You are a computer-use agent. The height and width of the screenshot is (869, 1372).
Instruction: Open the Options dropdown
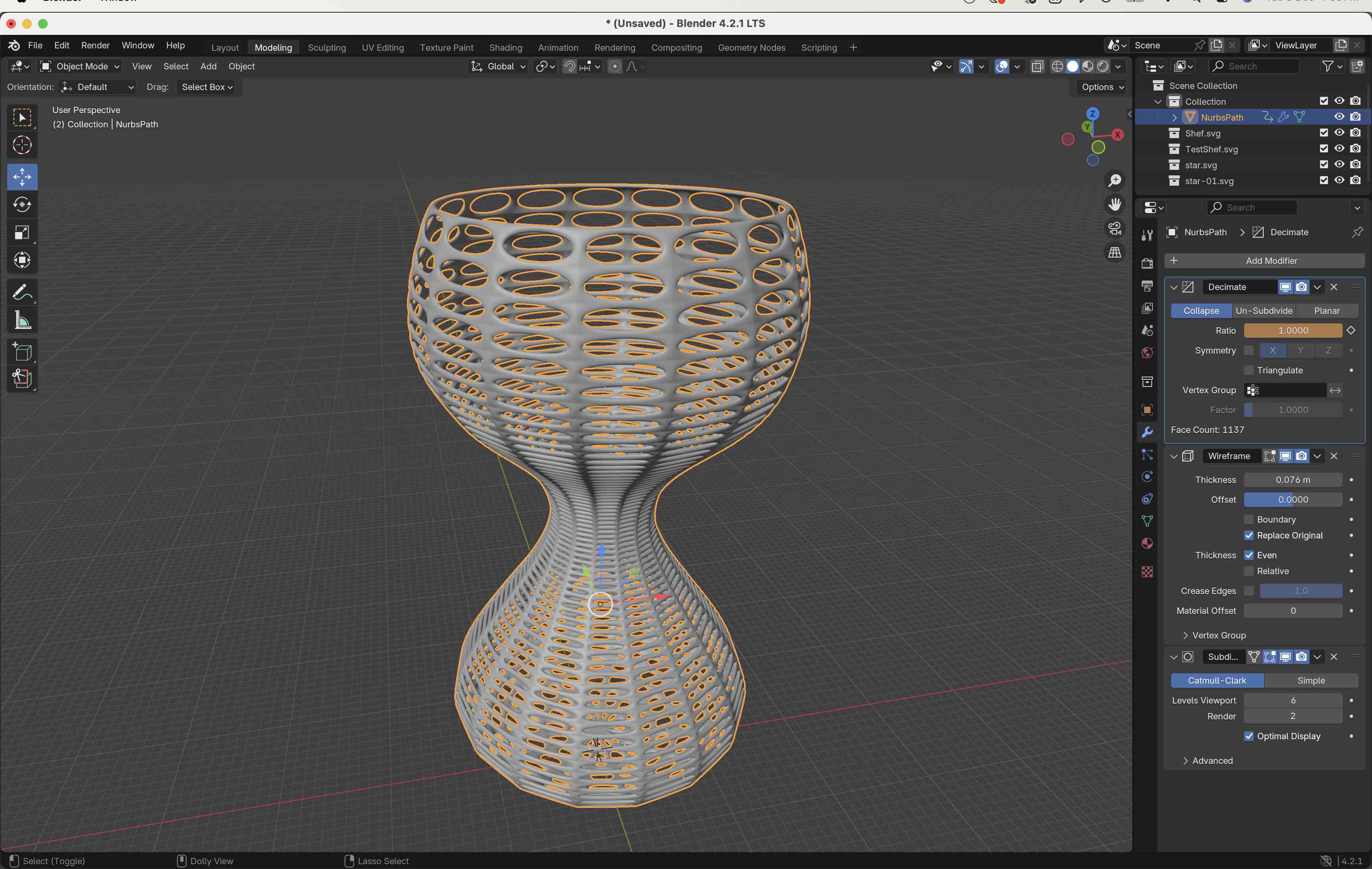[1102, 87]
